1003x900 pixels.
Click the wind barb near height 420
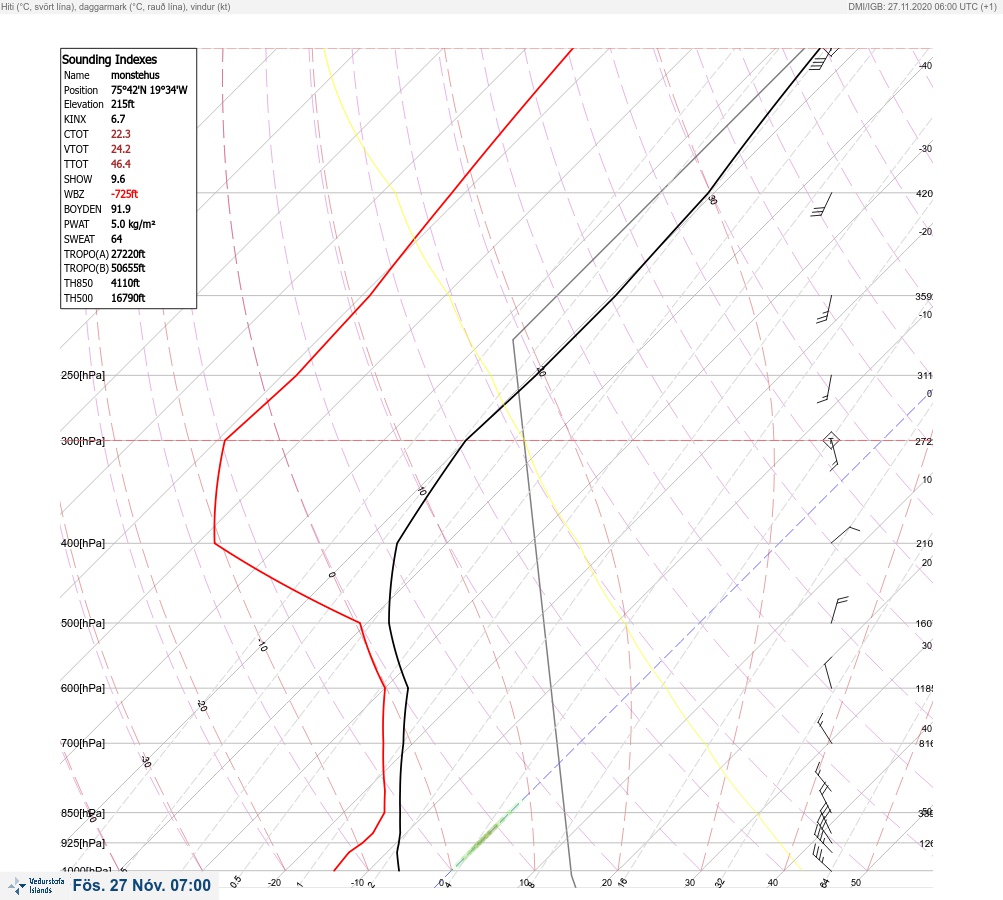(821, 205)
